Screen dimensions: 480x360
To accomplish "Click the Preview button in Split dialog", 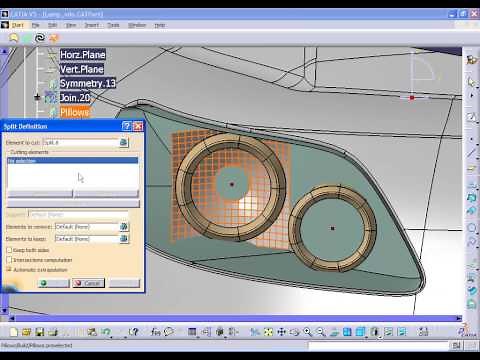I will 125,283.
